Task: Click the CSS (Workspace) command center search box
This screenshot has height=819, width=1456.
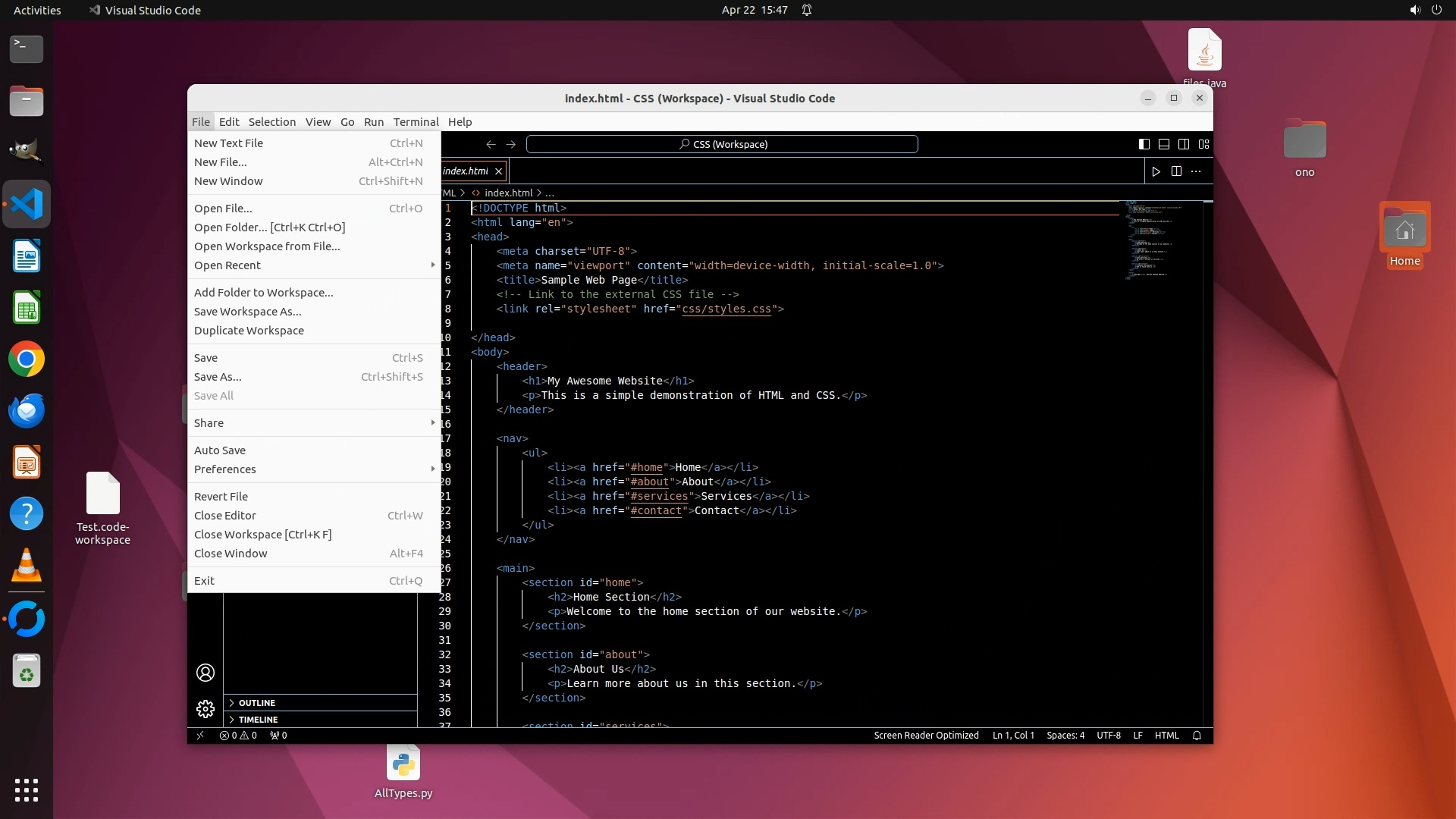Action: 722,144
